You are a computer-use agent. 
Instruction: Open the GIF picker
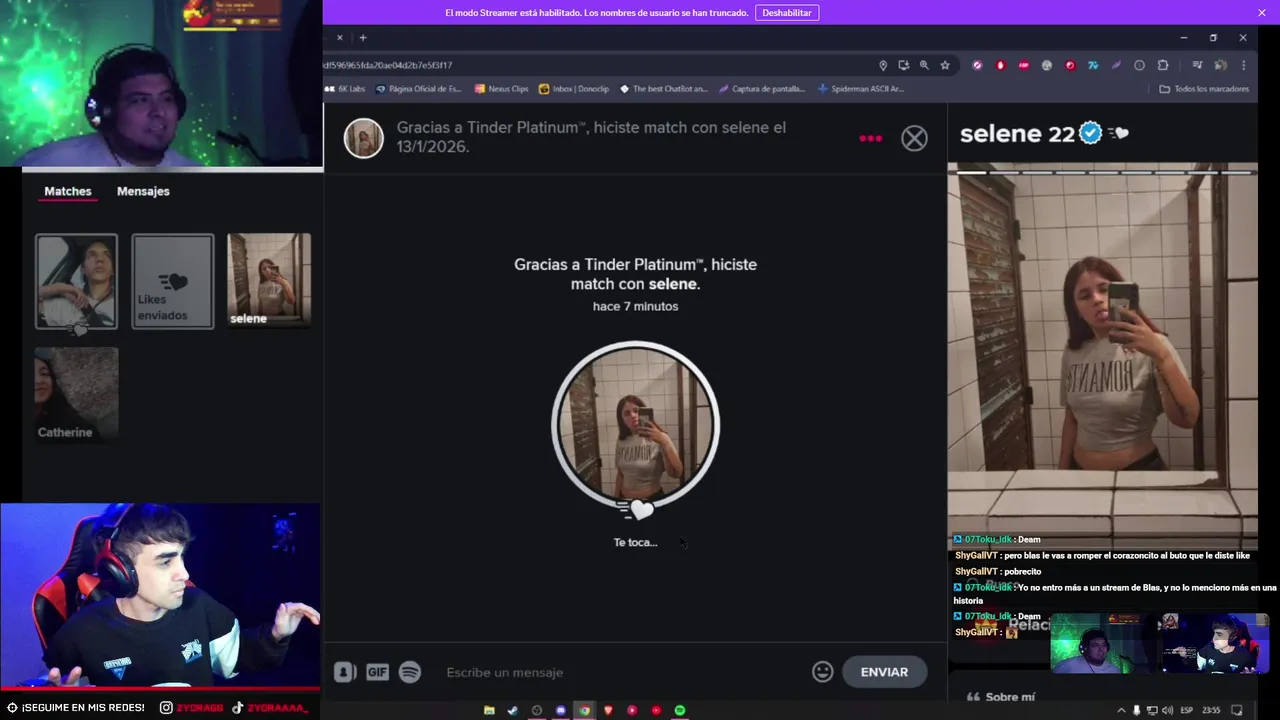[x=377, y=672]
